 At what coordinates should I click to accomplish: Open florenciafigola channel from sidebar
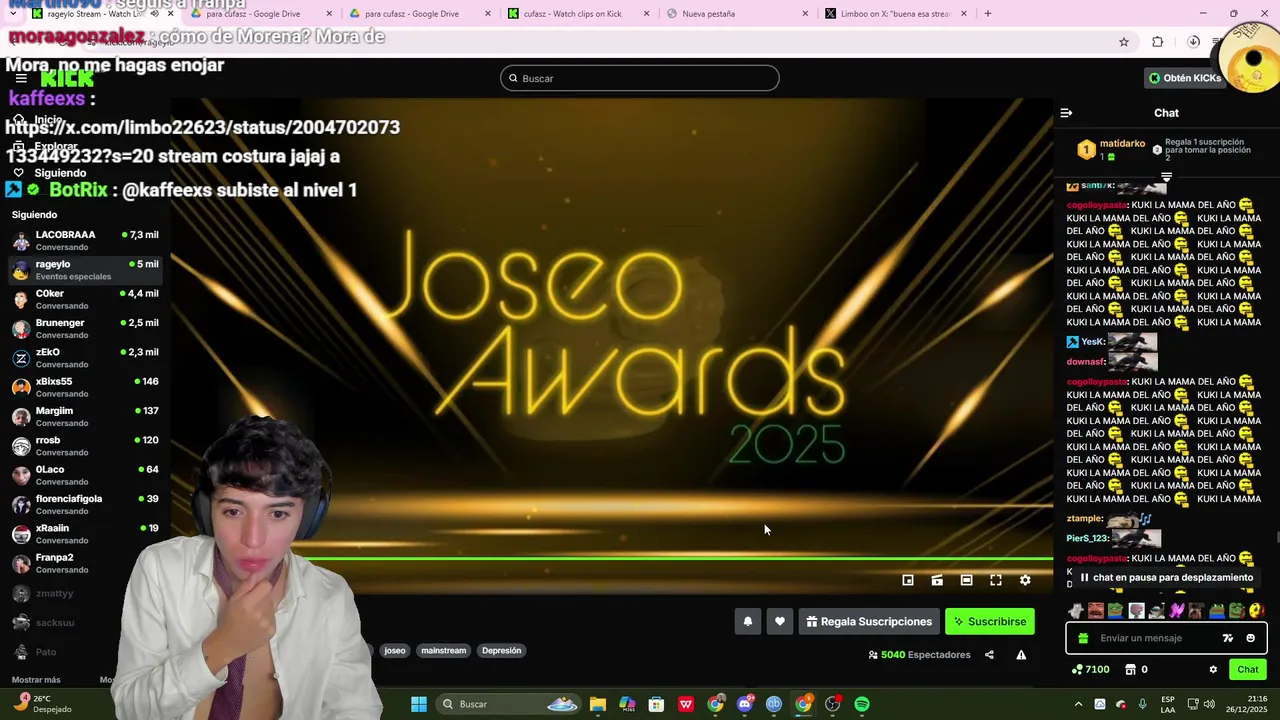[85, 505]
